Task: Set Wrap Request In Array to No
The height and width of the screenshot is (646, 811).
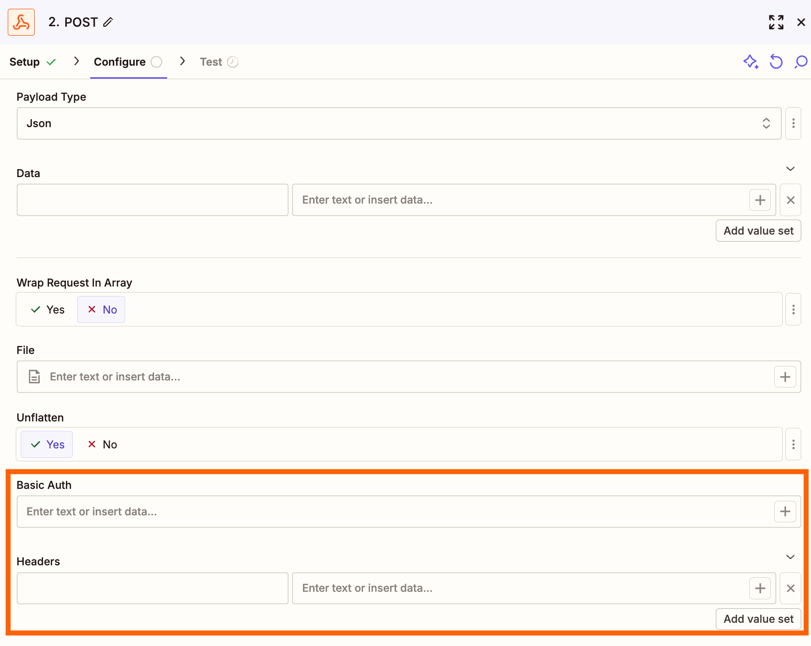Action: tap(101, 310)
